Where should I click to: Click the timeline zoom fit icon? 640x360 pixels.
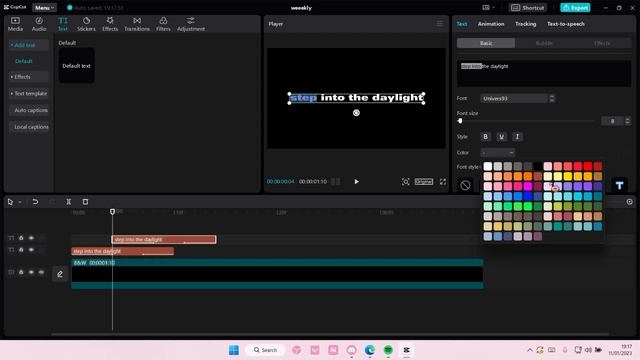629,202
